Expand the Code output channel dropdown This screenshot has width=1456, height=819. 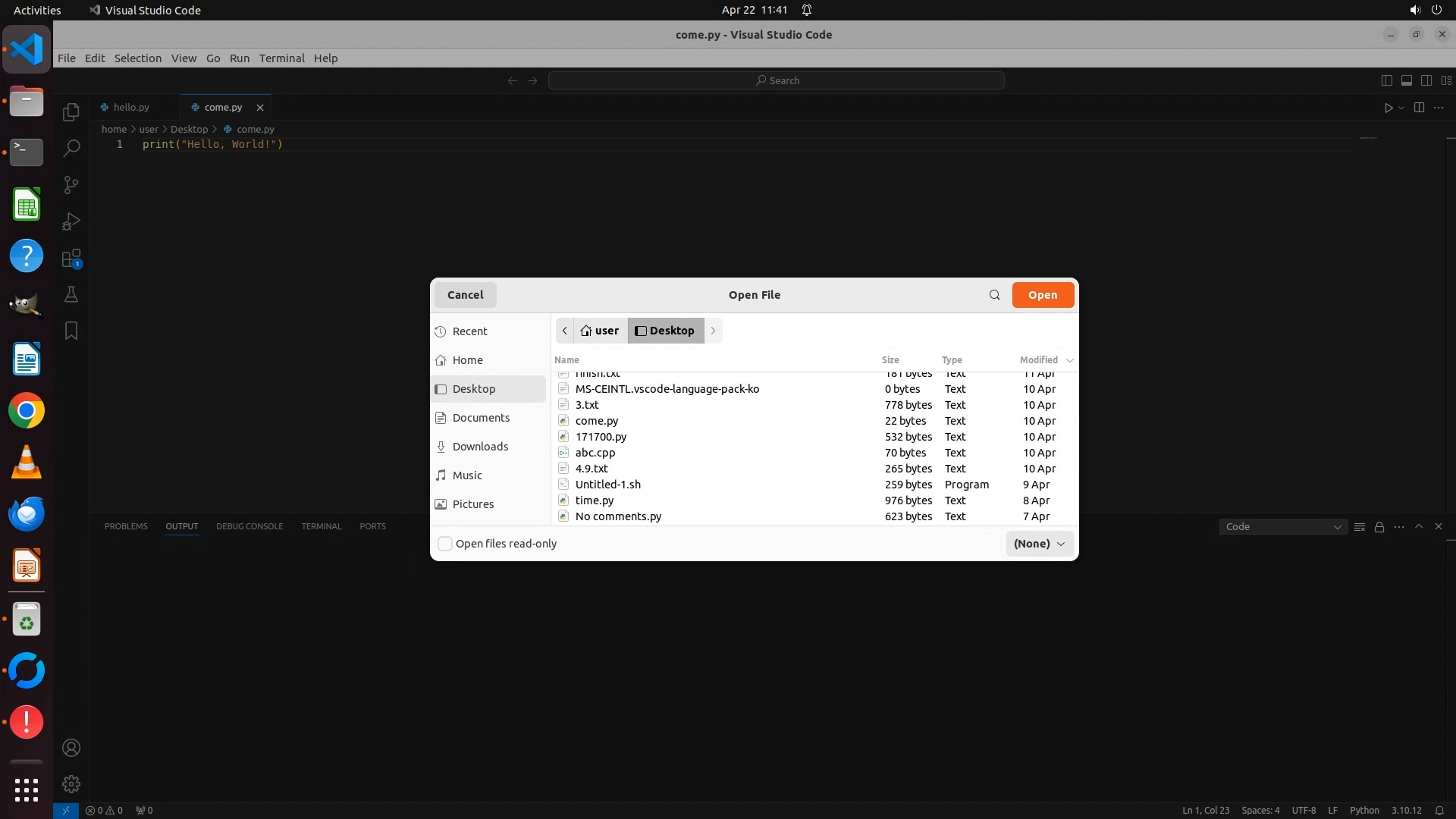1282,527
